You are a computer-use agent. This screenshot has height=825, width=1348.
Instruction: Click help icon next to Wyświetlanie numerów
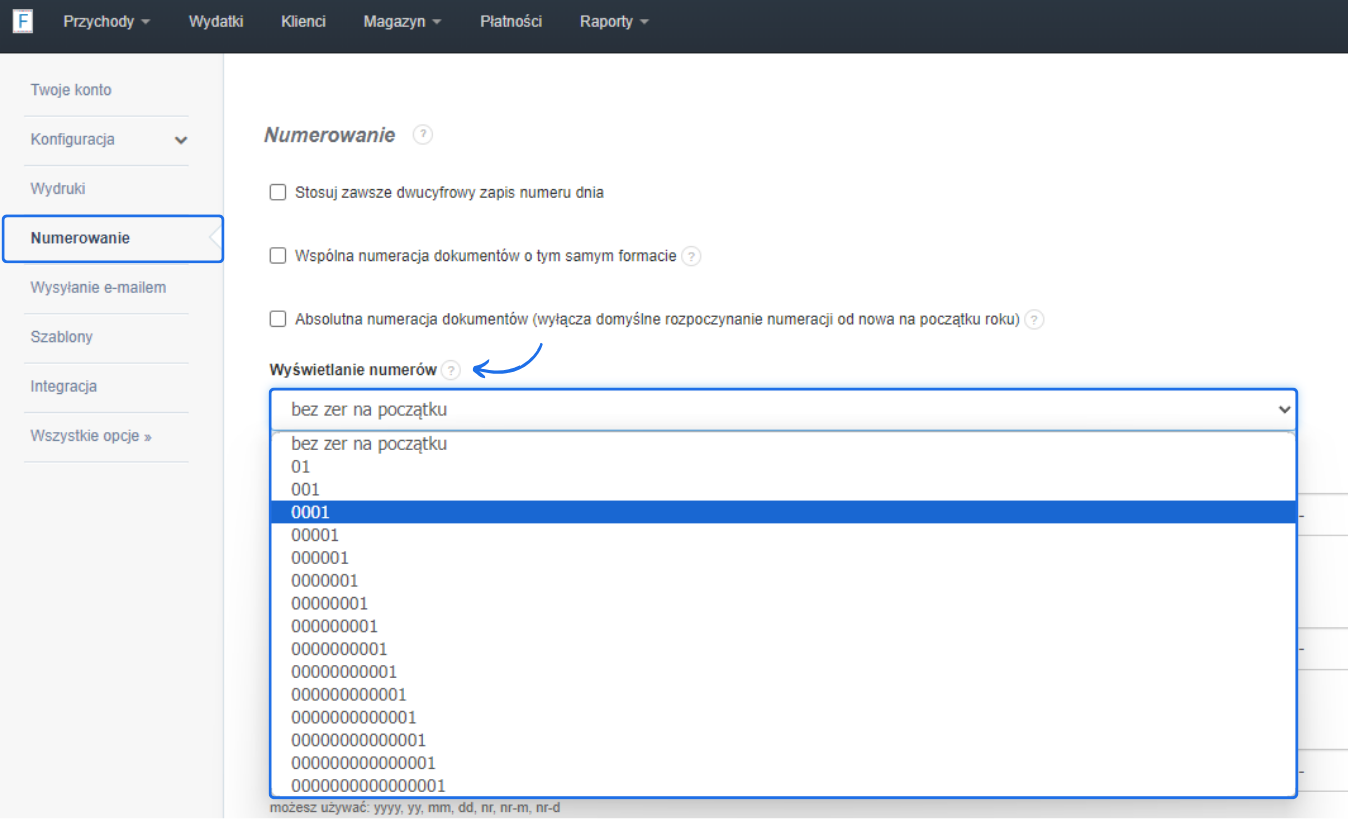tap(451, 370)
